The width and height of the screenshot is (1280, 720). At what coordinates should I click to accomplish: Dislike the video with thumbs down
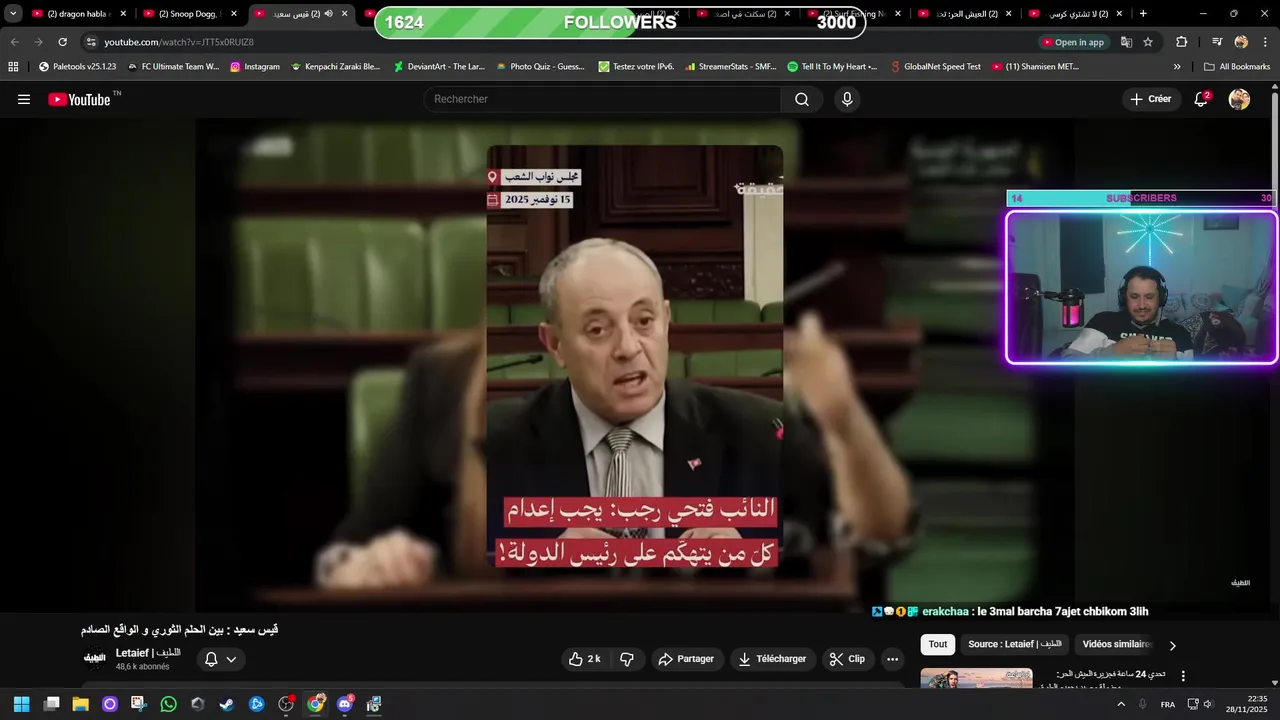(627, 659)
